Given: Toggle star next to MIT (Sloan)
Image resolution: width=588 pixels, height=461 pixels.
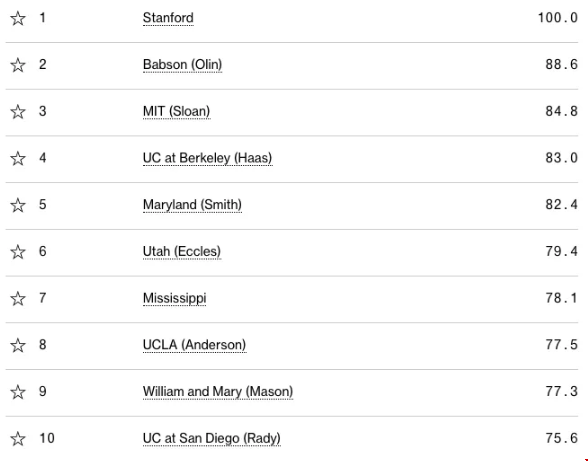Looking at the screenshot, I should pos(18,111).
